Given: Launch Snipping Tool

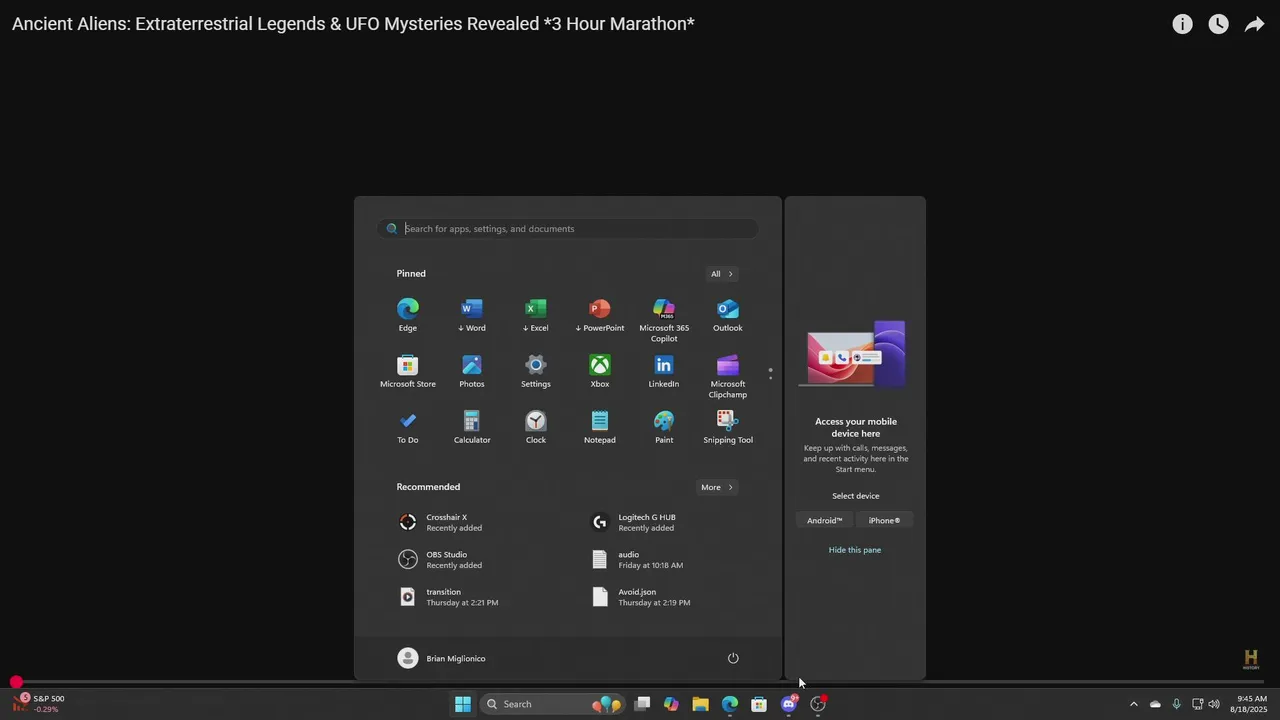Looking at the screenshot, I should coord(728,426).
